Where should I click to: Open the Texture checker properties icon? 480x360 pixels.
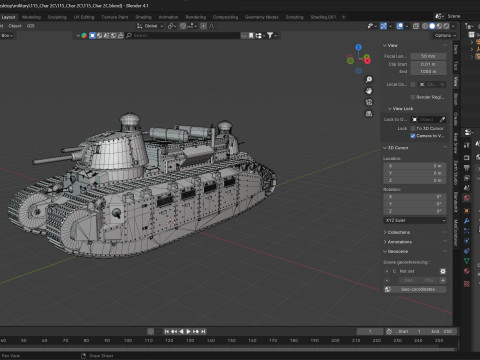(467, 284)
